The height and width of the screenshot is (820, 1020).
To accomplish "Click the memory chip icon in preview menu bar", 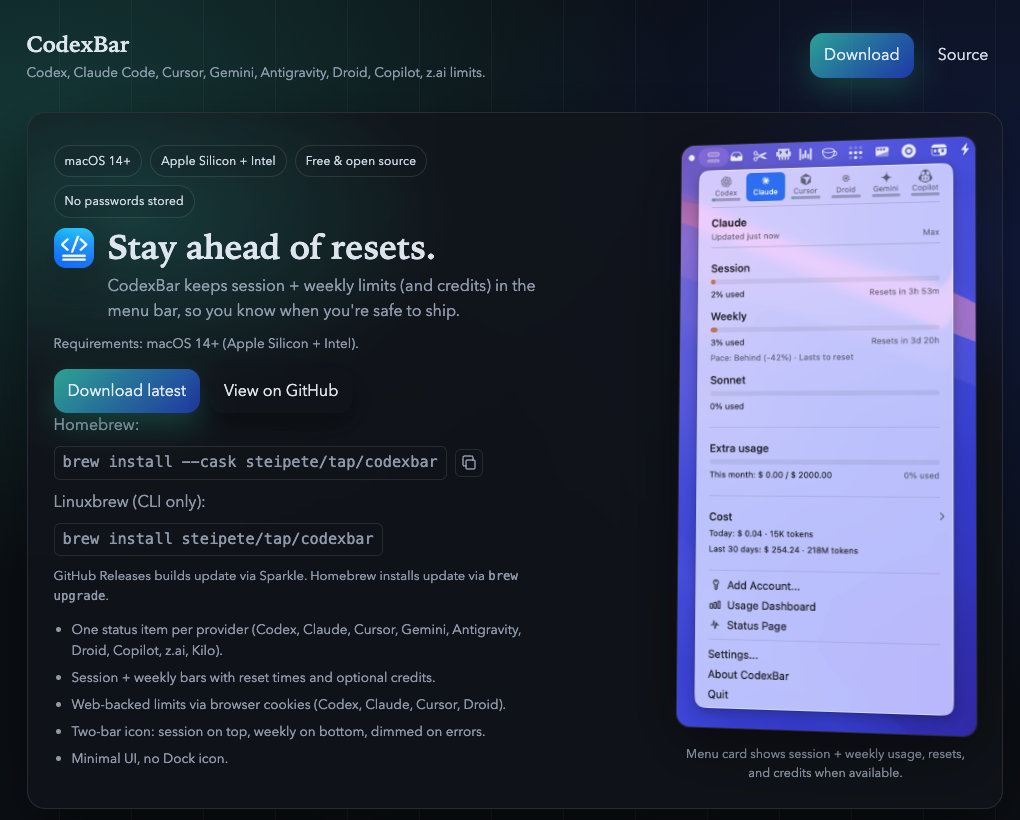I will (x=783, y=154).
